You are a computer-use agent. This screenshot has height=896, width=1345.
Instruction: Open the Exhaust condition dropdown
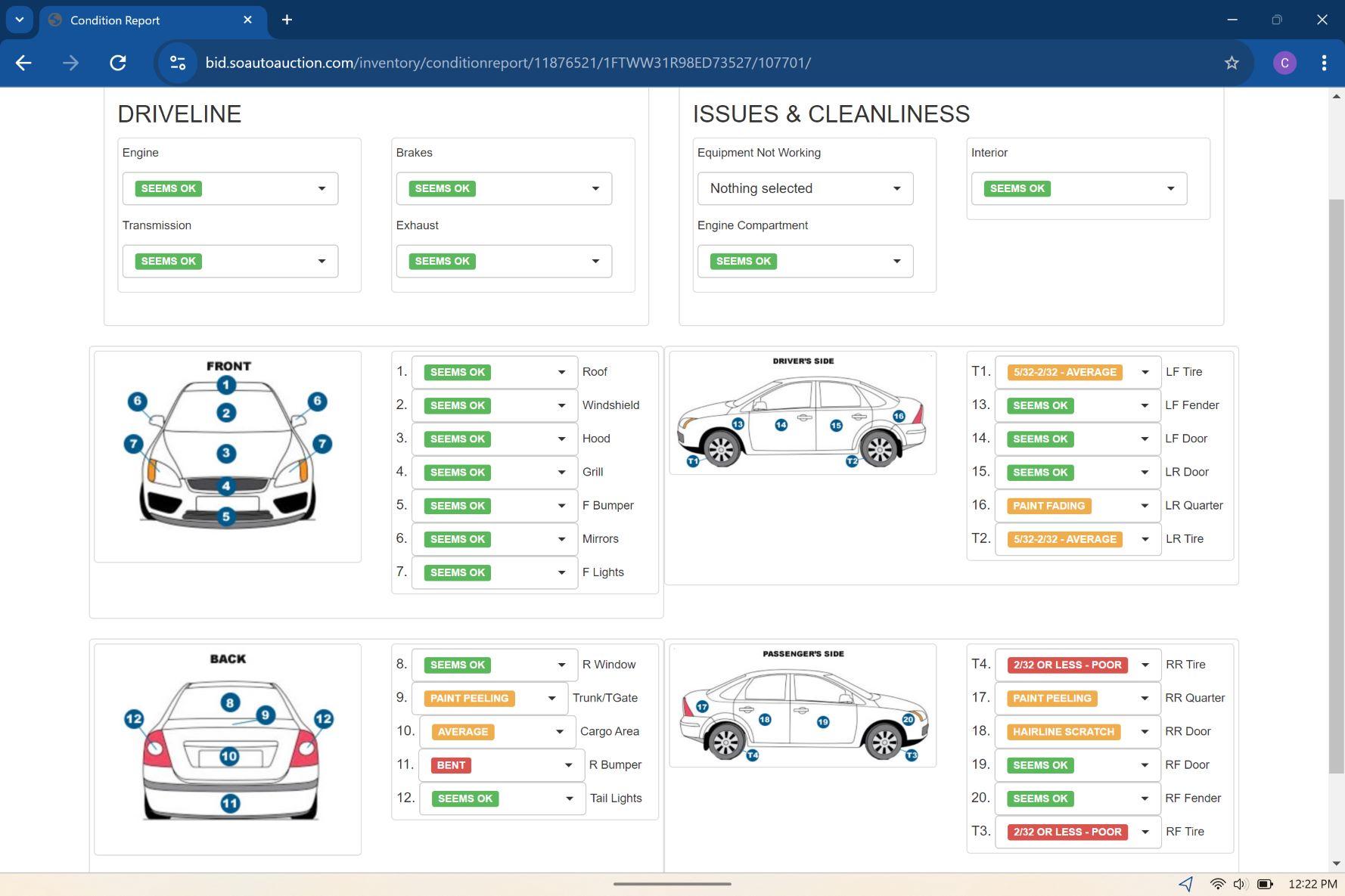(x=504, y=261)
